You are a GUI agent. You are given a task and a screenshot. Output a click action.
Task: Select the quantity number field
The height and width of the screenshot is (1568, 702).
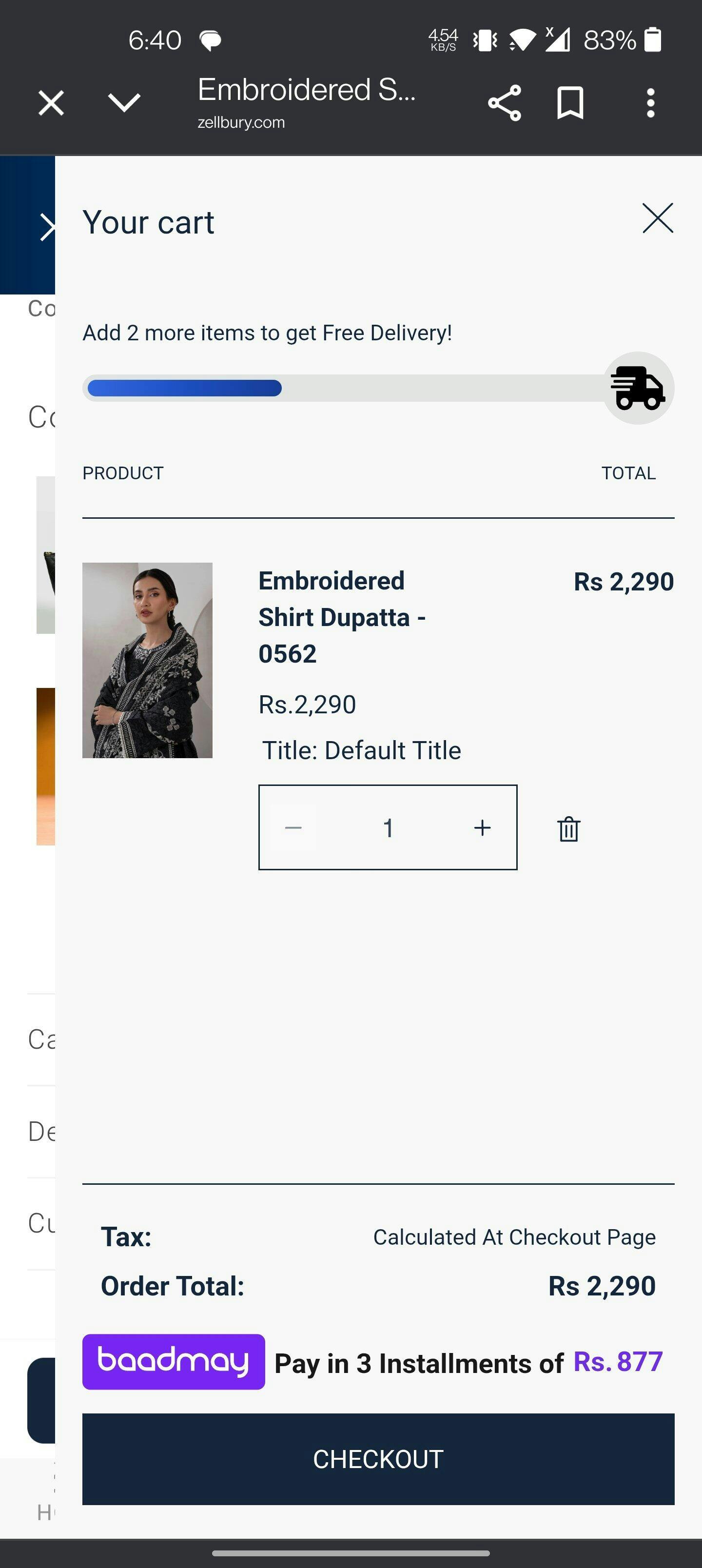coord(388,827)
